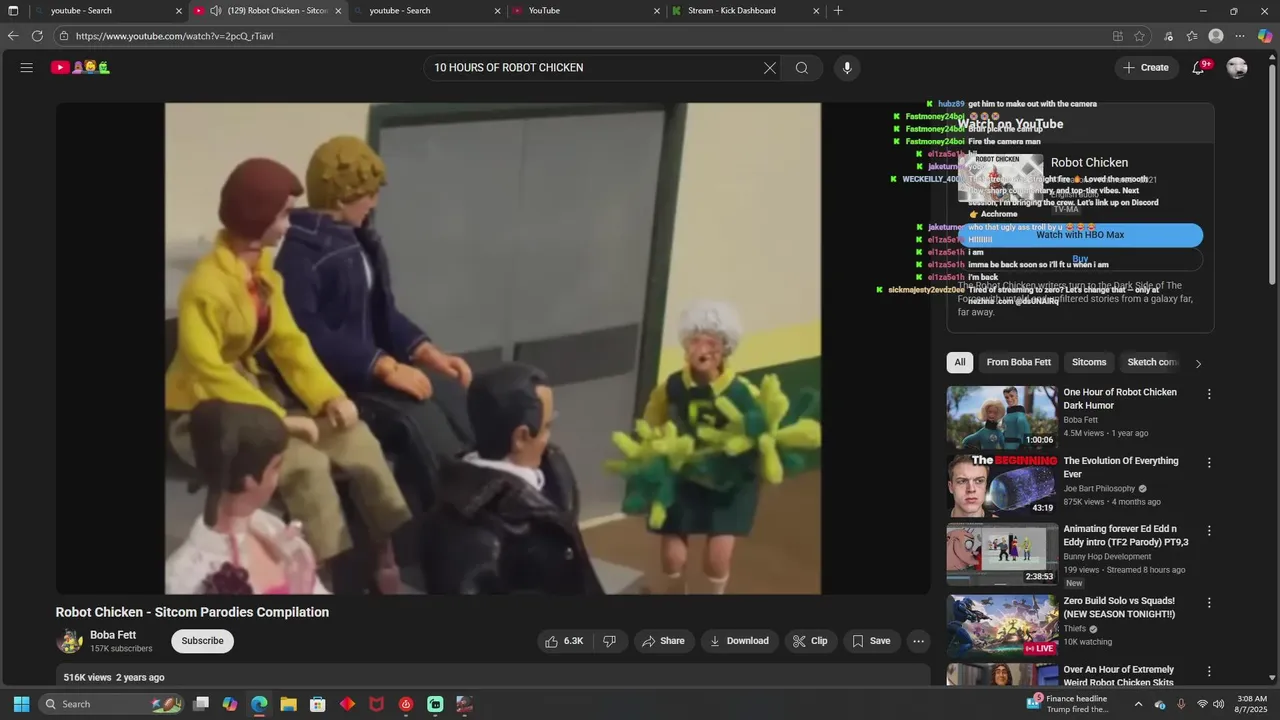
Task: Like the video with 6.3K likes
Action: pos(564,641)
